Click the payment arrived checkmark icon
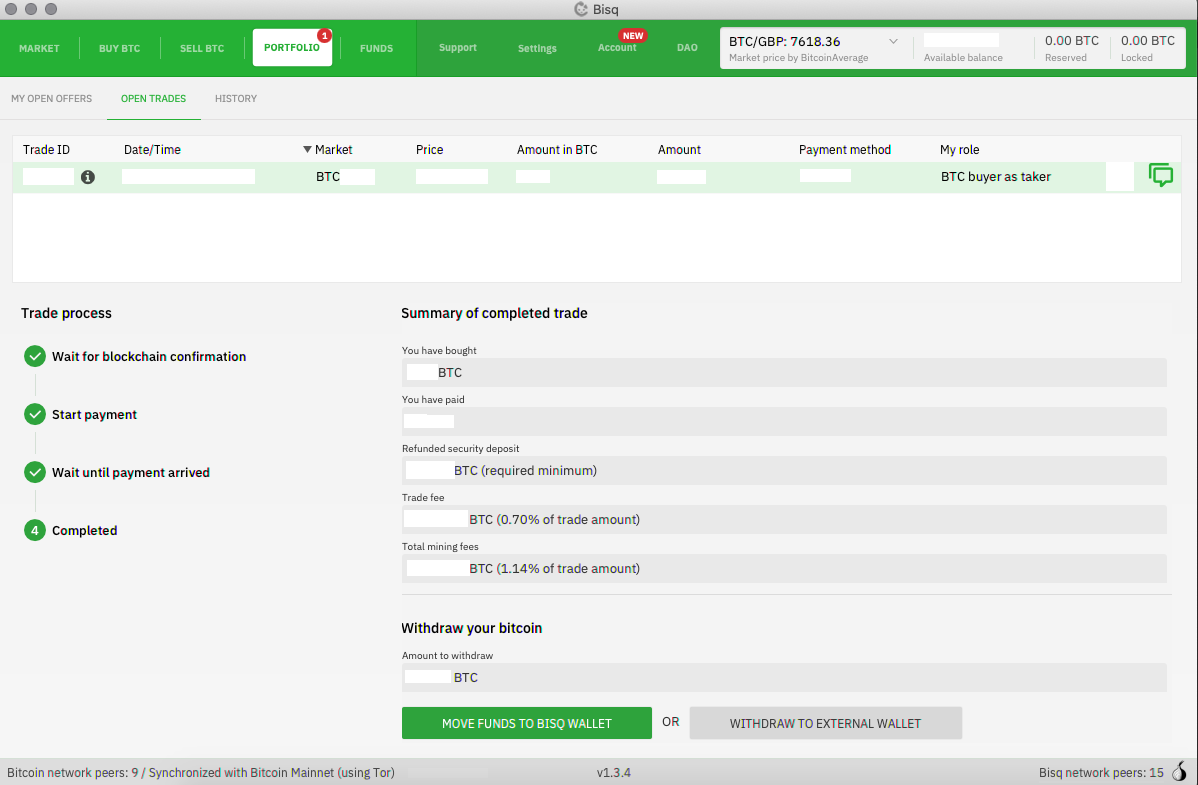The height and width of the screenshot is (785, 1198). pyautogui.click(x=34, y=472)
